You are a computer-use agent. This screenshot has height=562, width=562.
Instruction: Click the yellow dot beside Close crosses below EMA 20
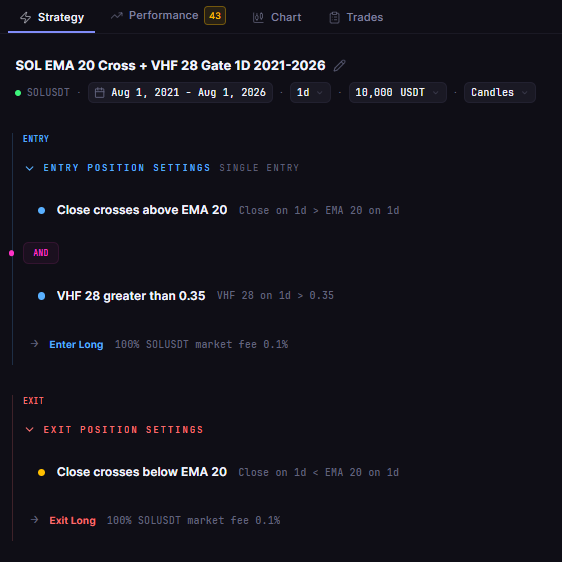[x=42, y=472]
